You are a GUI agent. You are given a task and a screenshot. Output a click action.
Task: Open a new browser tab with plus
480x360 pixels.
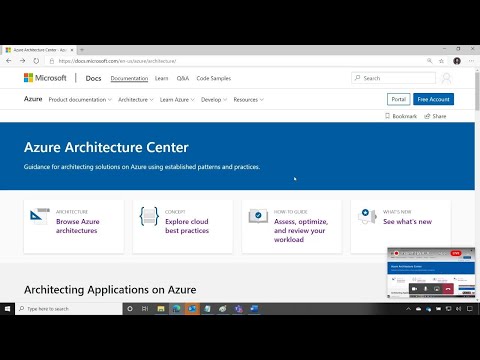click(x=82, y=50)
